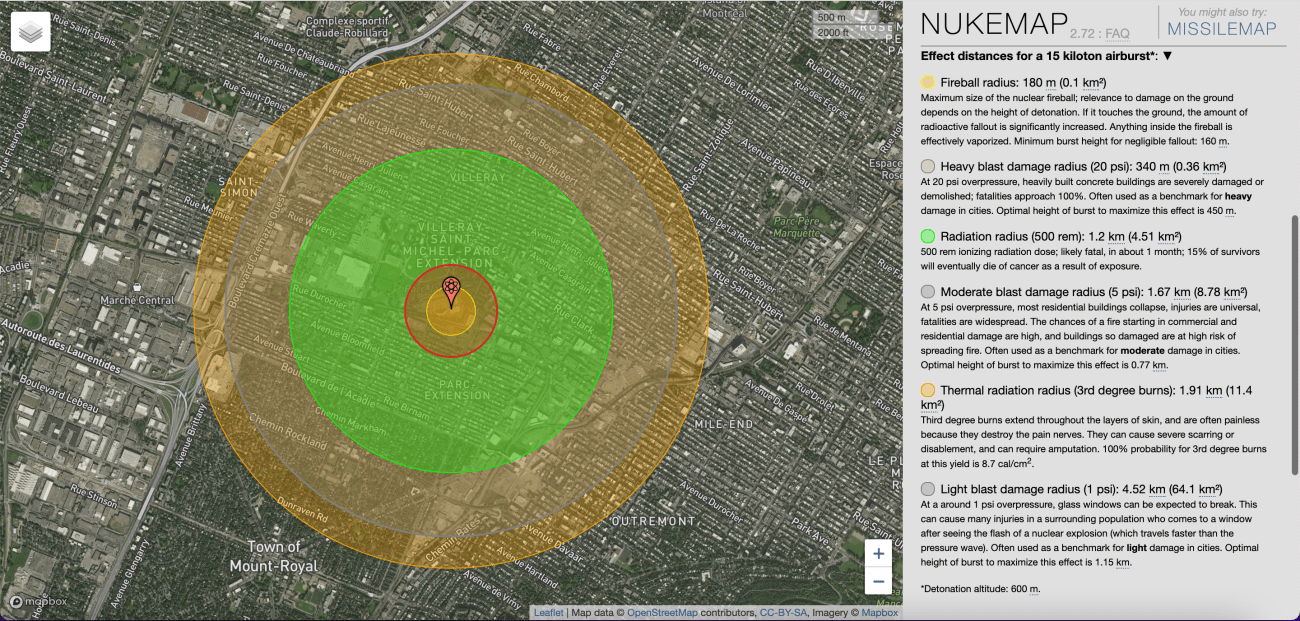The image size is (1300, 621).
Task: Click the orange Thermal radiation swatch
Action: point(928,390)
